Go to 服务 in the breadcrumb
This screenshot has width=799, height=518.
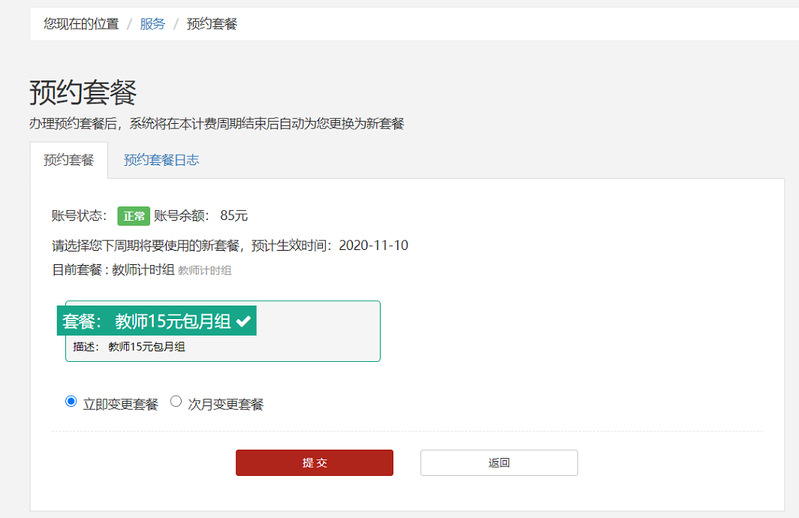(x=153, y=23)
